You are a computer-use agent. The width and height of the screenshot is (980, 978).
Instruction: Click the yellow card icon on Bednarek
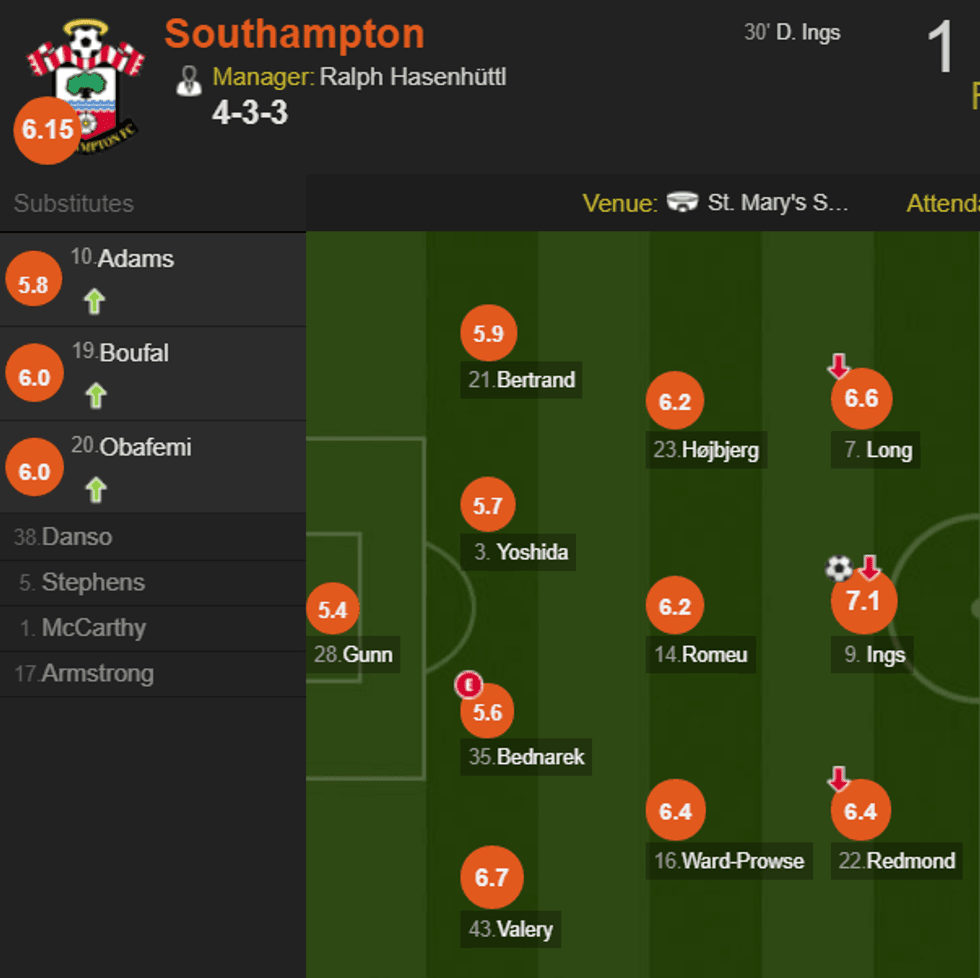[x=468, y=685]
